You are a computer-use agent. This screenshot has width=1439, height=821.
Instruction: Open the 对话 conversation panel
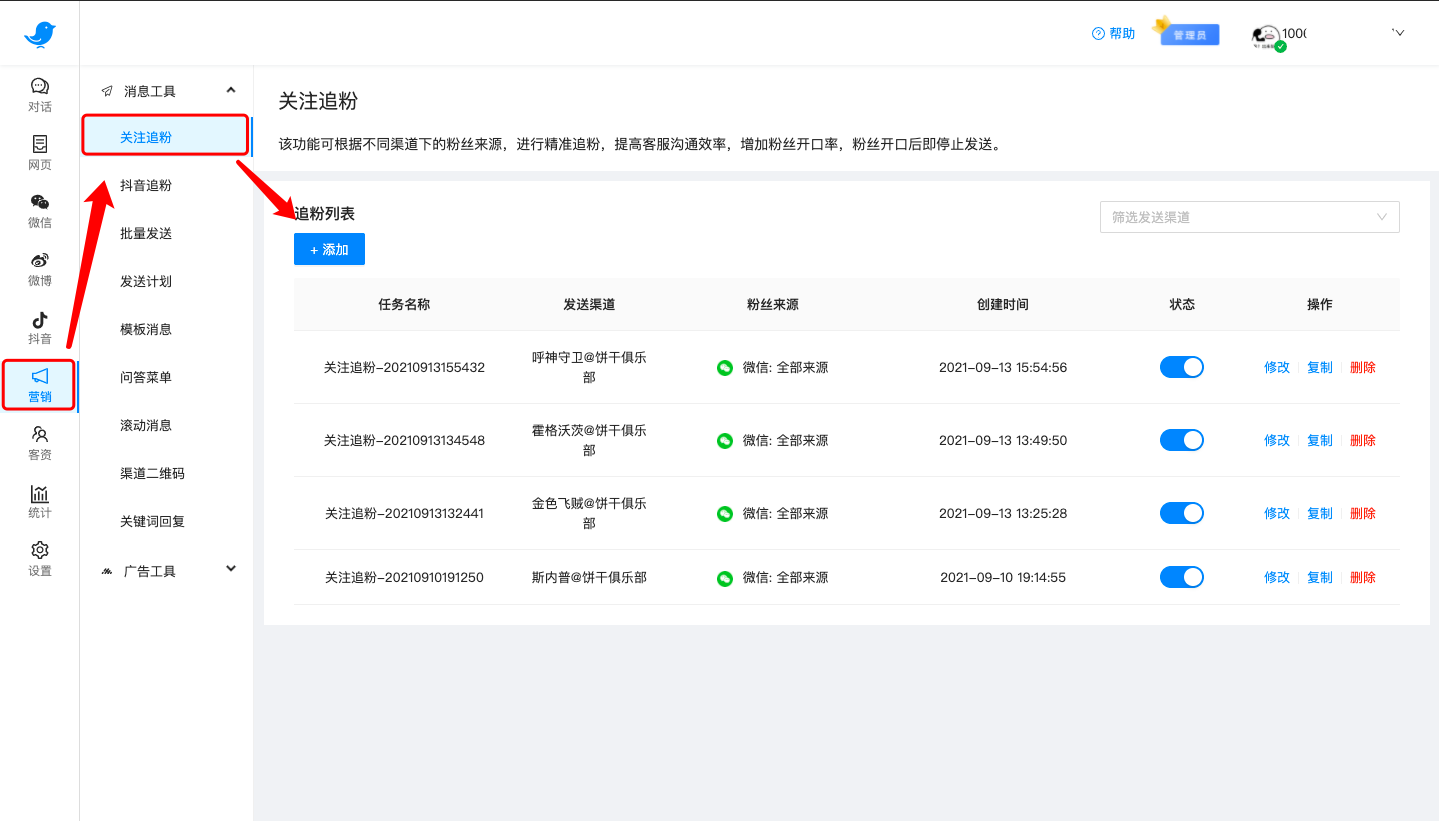tap(39, 95)
